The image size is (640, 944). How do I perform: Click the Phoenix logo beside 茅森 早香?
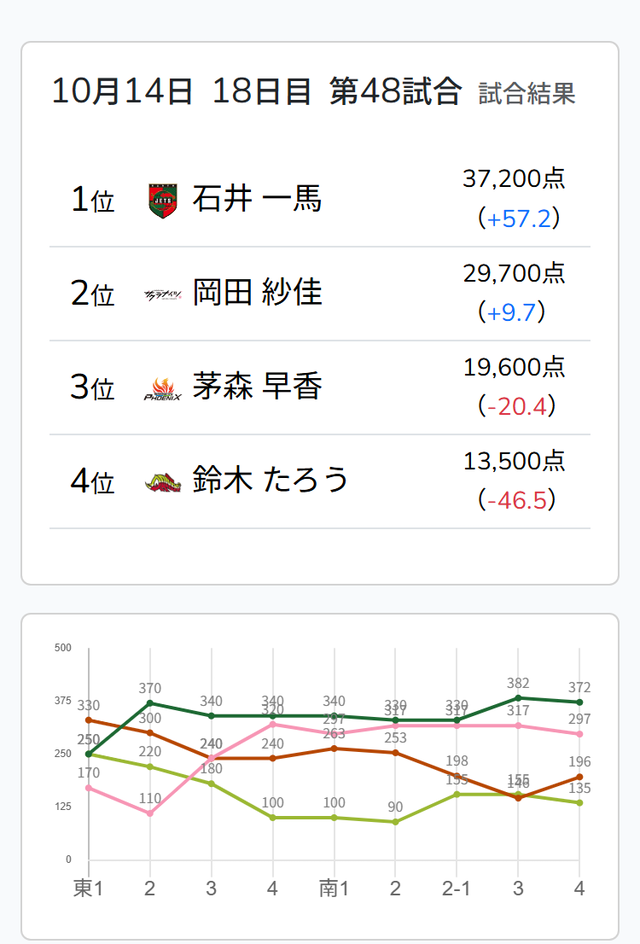pyautogui.click(x=163, y=388)
